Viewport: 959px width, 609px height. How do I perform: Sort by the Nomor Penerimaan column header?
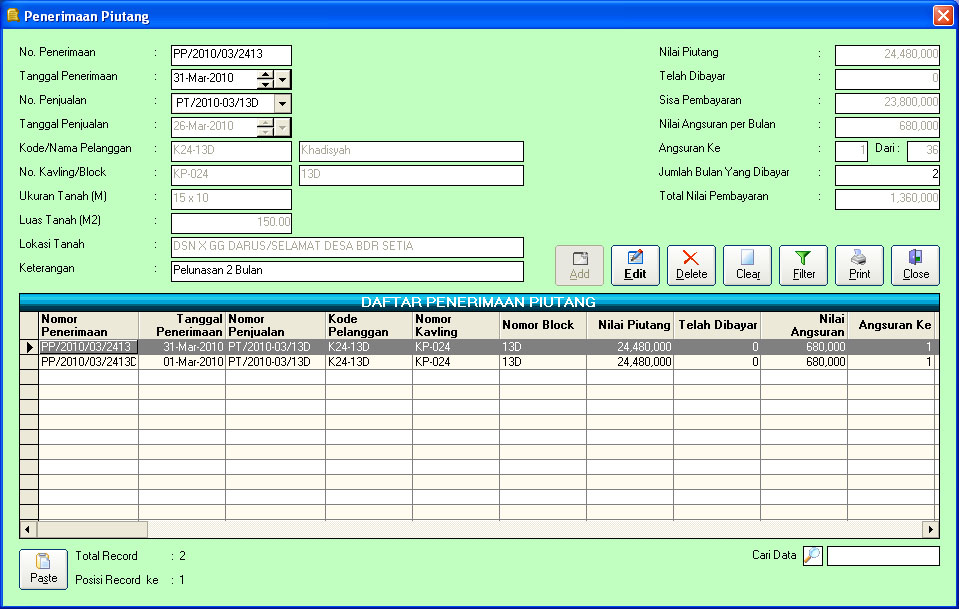(87, 325)
